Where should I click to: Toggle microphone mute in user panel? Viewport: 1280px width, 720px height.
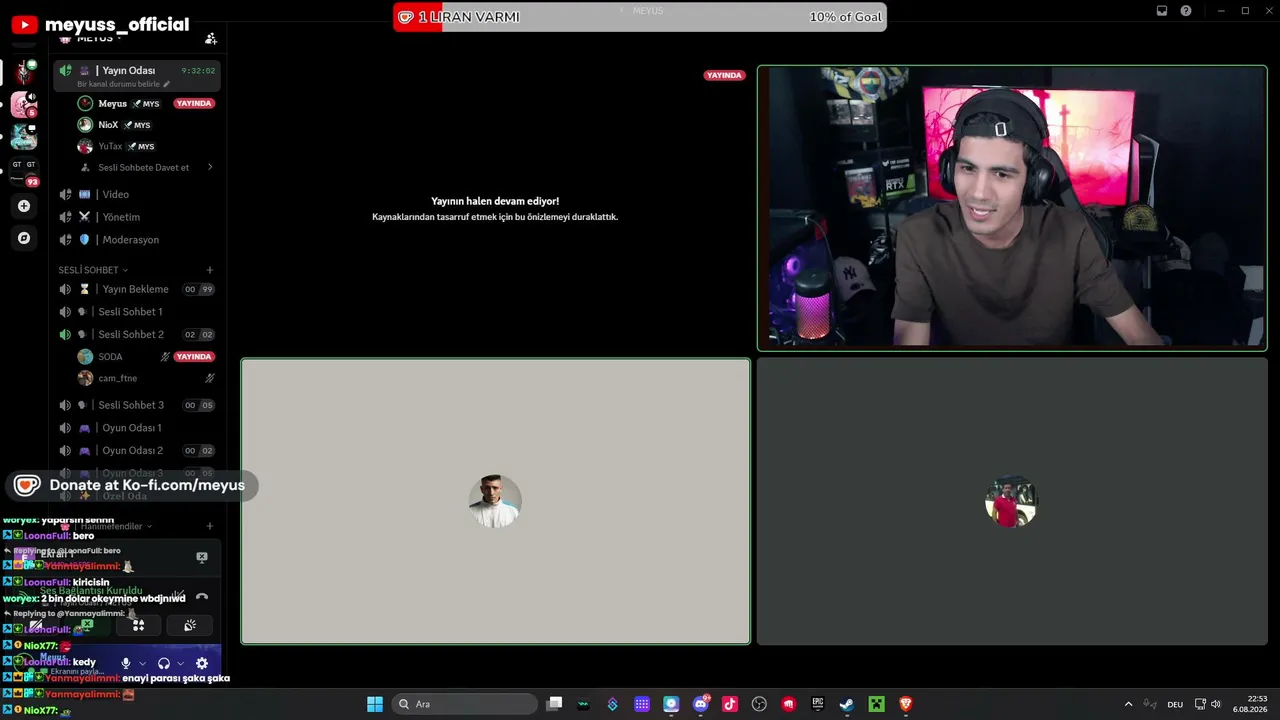(126, 663)
